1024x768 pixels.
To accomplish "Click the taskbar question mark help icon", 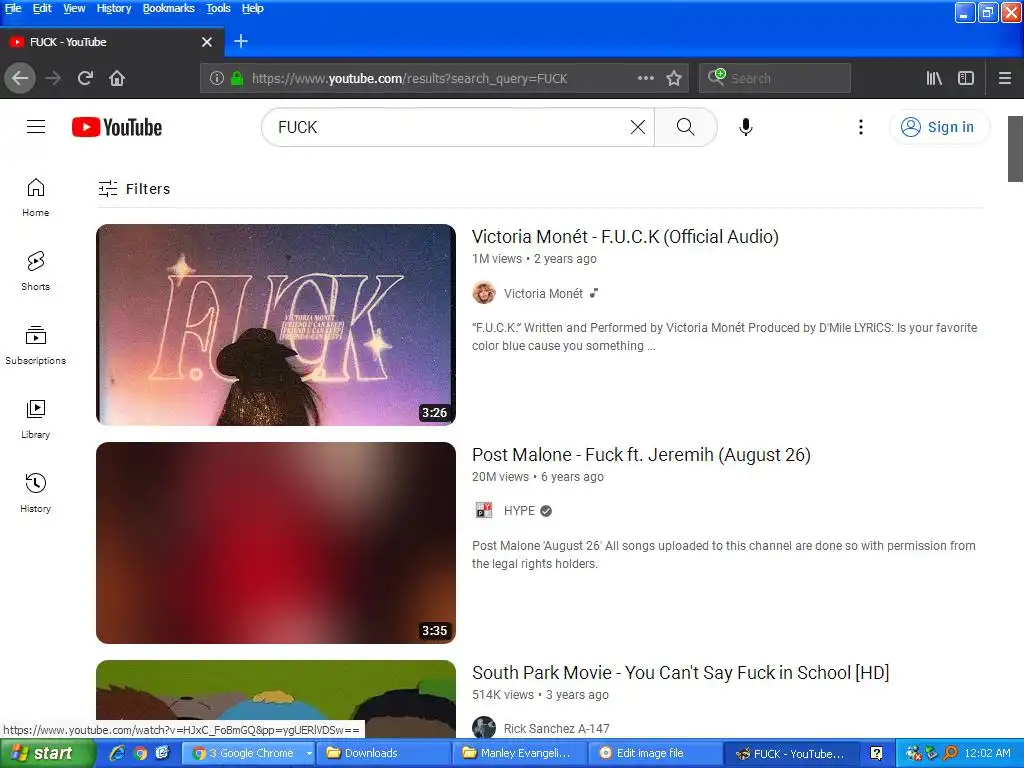I will [x=876, y=754].
